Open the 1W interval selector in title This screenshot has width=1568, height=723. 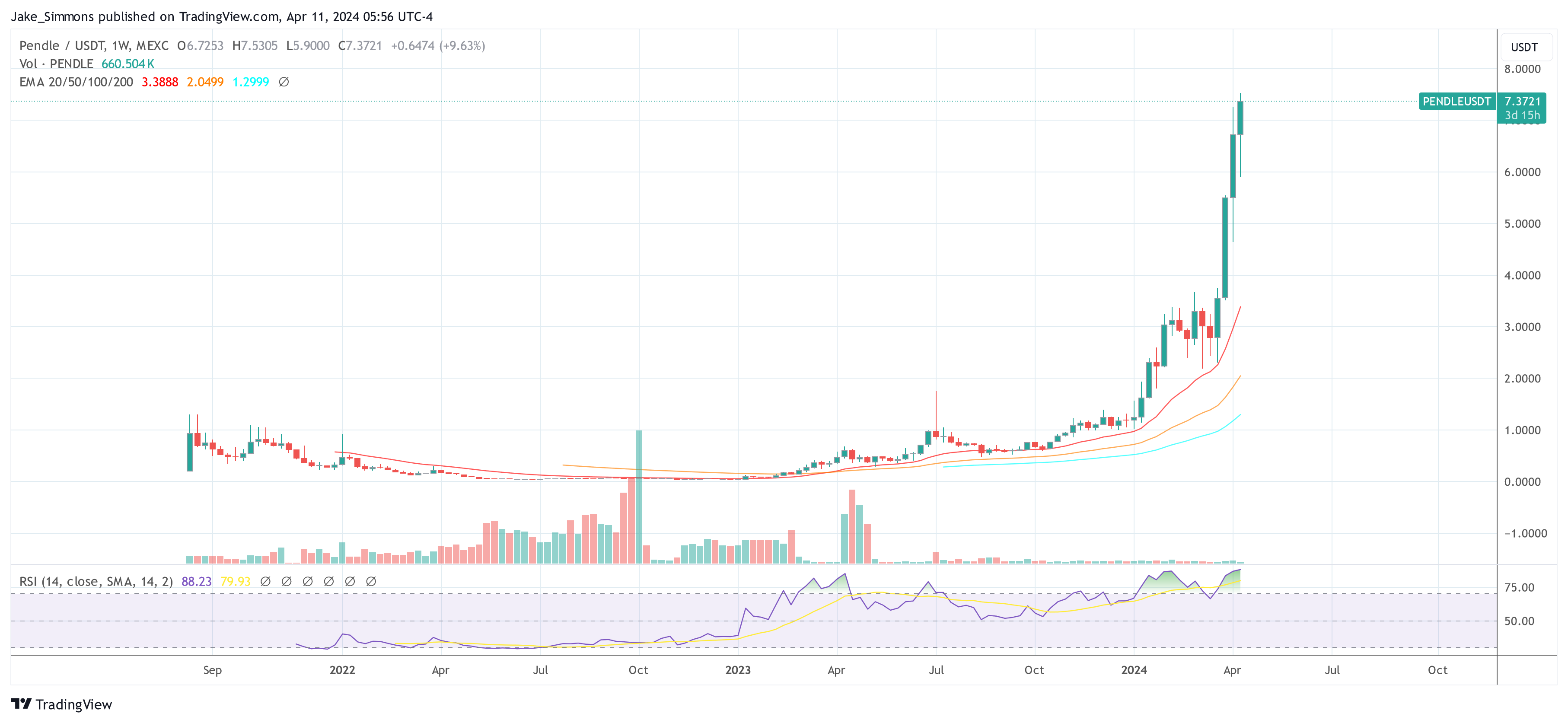pos(121,46)
